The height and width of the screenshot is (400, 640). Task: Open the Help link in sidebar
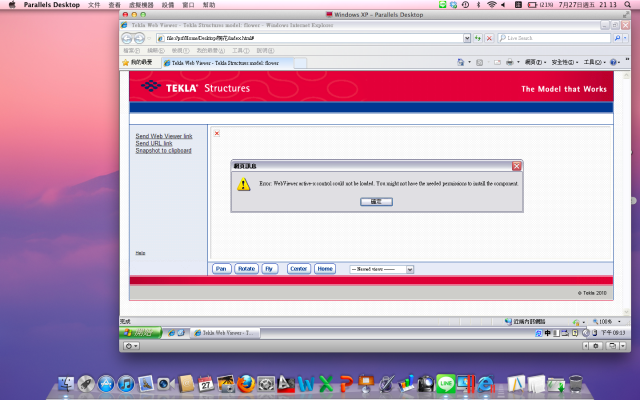(x=140, y=253)
